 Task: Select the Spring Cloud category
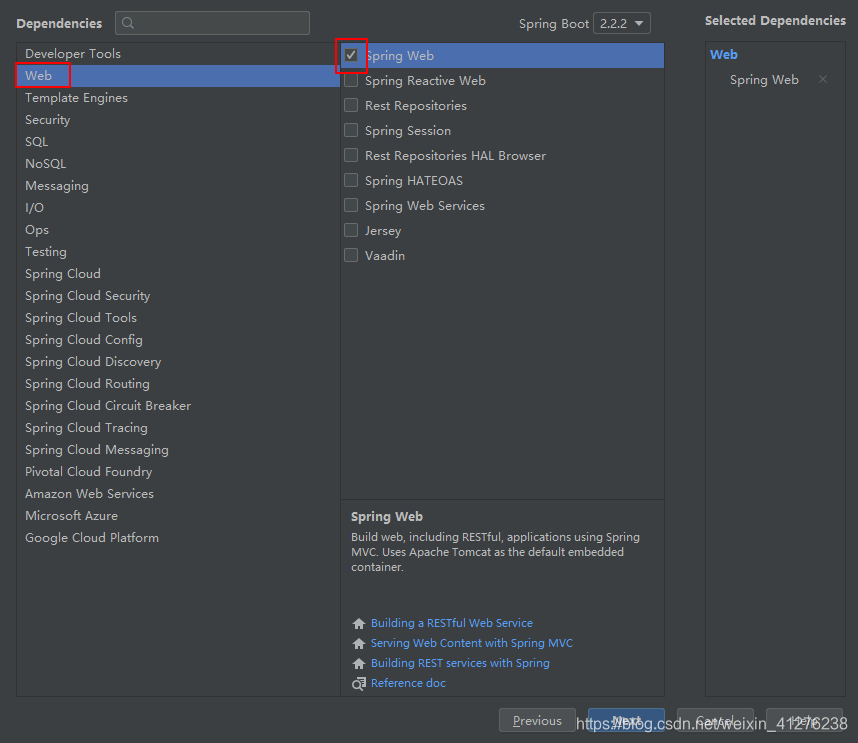178,274
